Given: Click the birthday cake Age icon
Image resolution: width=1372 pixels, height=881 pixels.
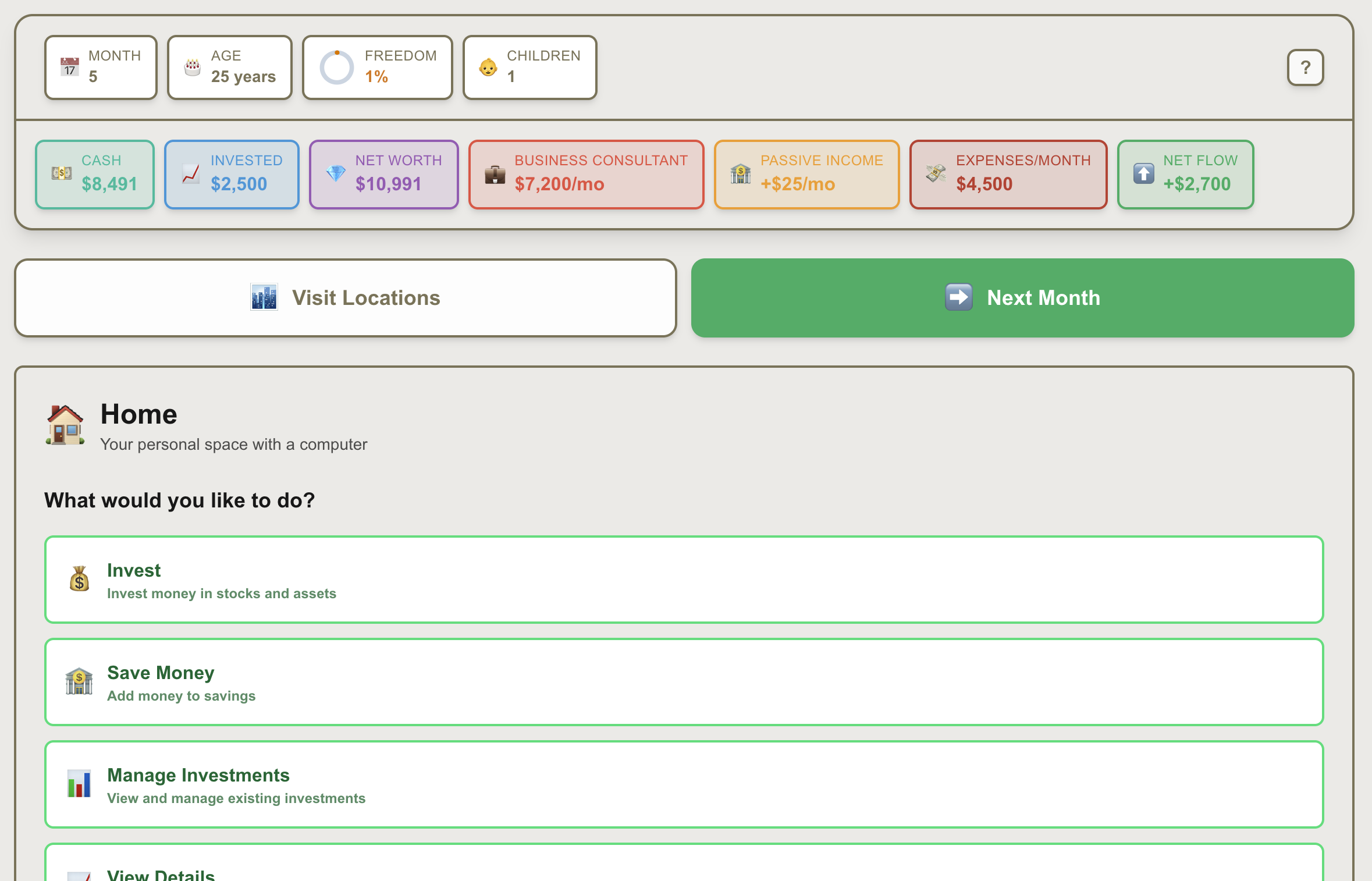Looking at the screenshot, I should (193, 67).
